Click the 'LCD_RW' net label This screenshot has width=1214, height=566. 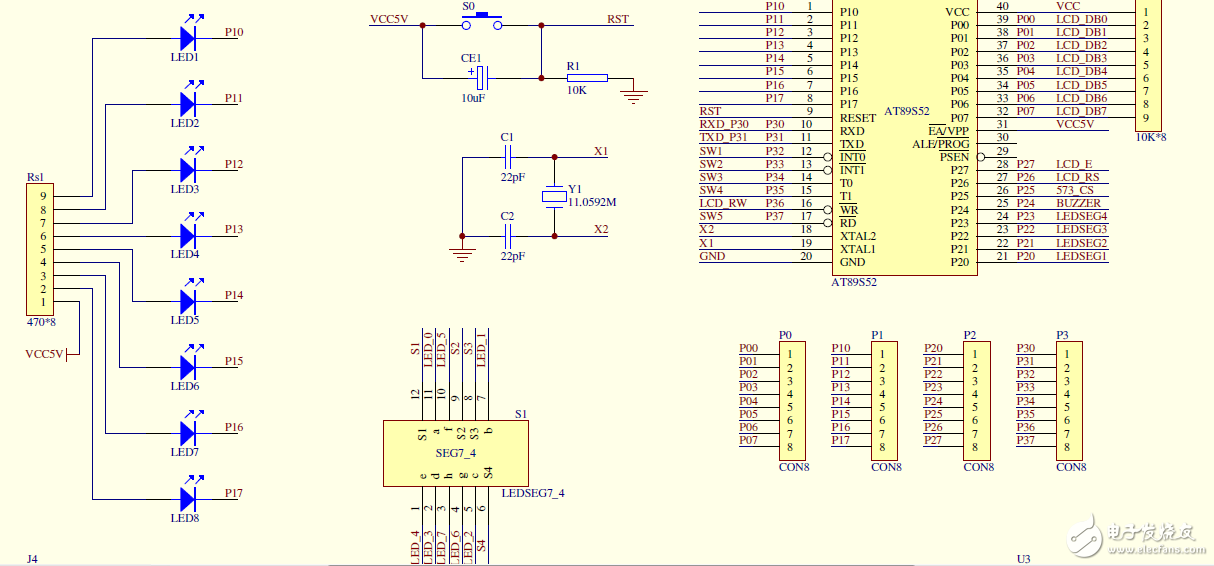pos(723,203)
